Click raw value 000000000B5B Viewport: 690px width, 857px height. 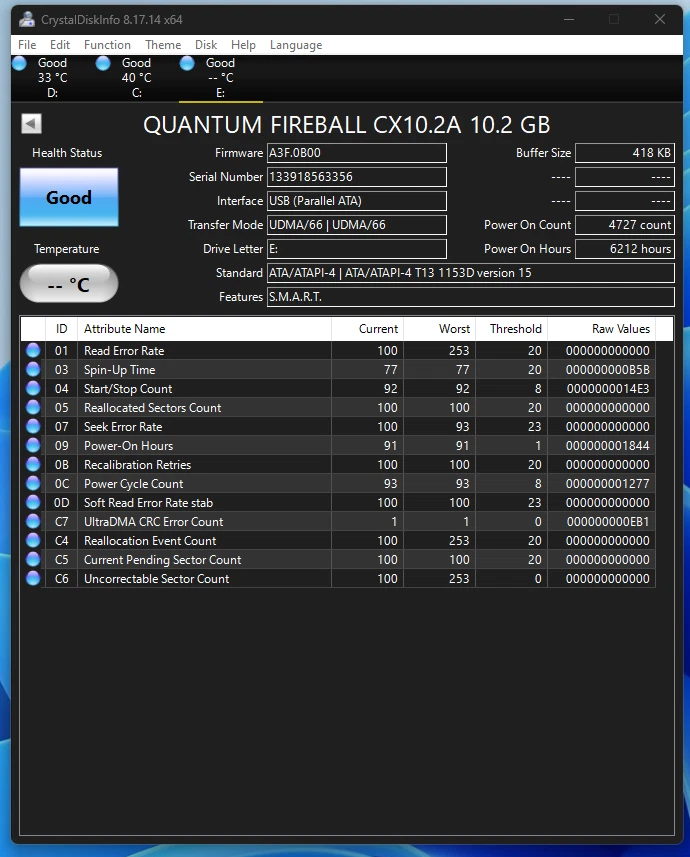click(607, 370)
